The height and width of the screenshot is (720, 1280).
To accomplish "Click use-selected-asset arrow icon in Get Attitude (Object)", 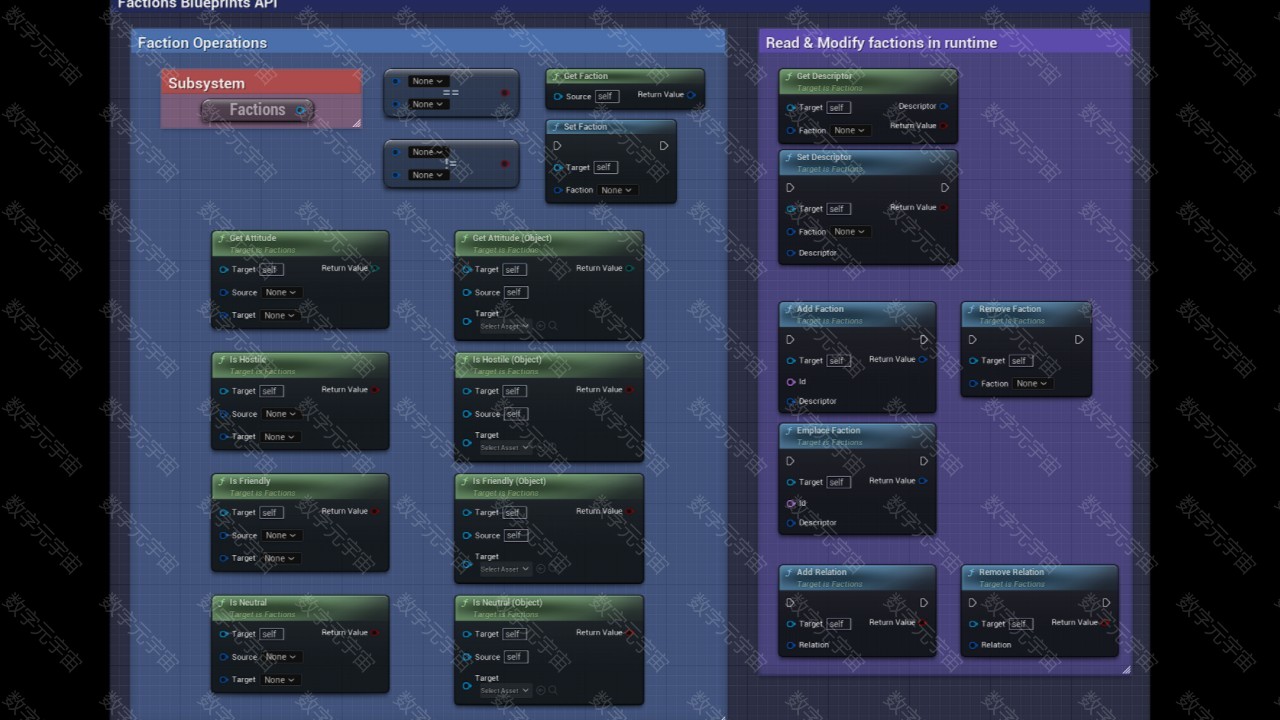I will pos(541,326).
